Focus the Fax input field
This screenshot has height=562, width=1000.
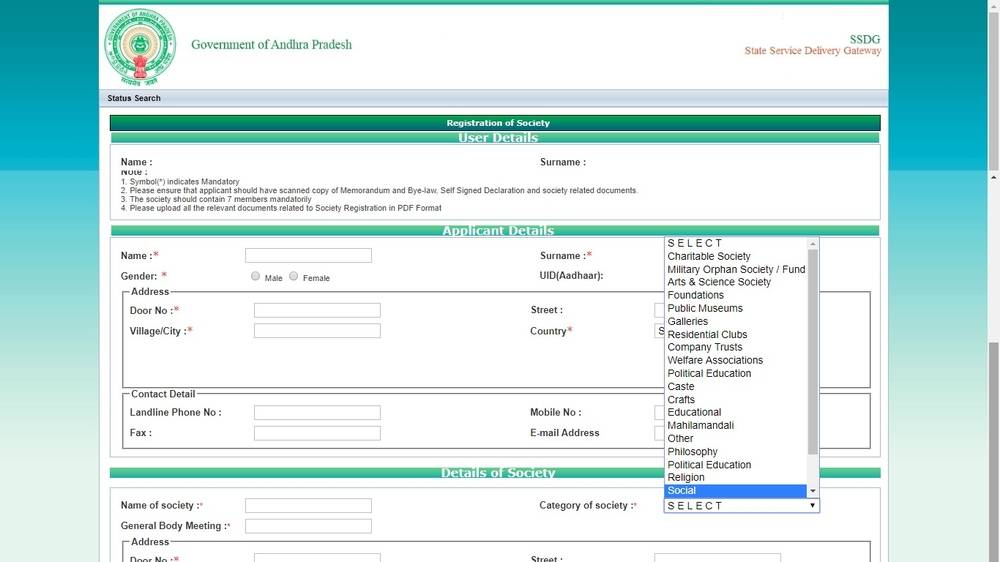[x=317, y=433]
